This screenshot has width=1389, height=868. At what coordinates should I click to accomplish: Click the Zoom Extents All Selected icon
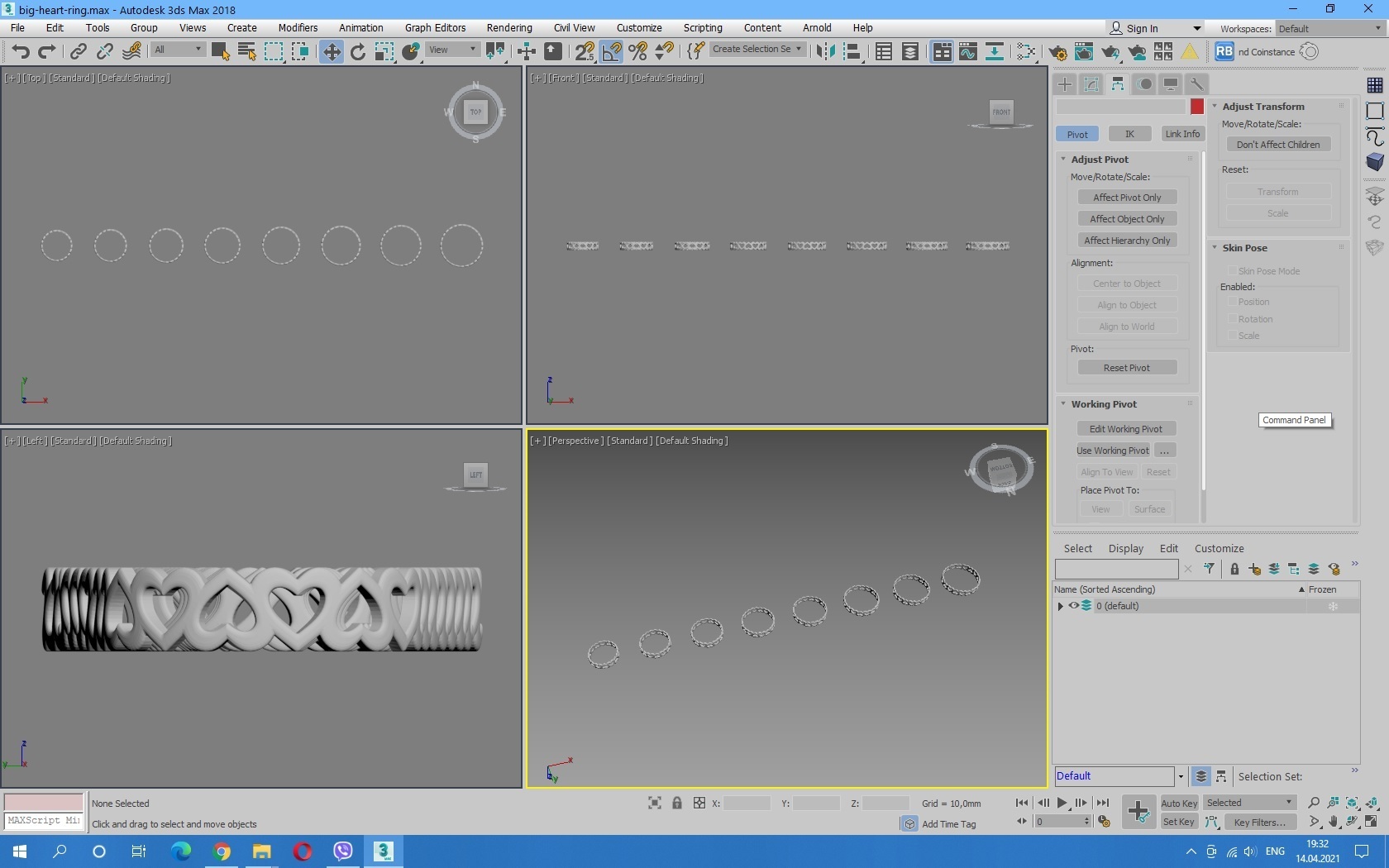[x=1372, y=803]
